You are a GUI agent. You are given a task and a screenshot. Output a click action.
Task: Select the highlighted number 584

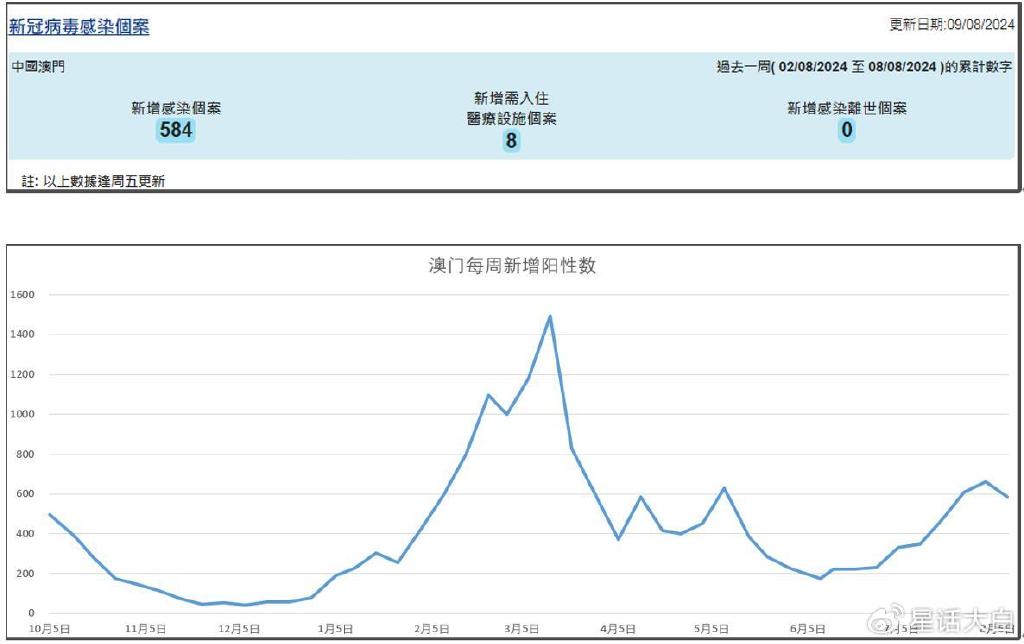174,130
